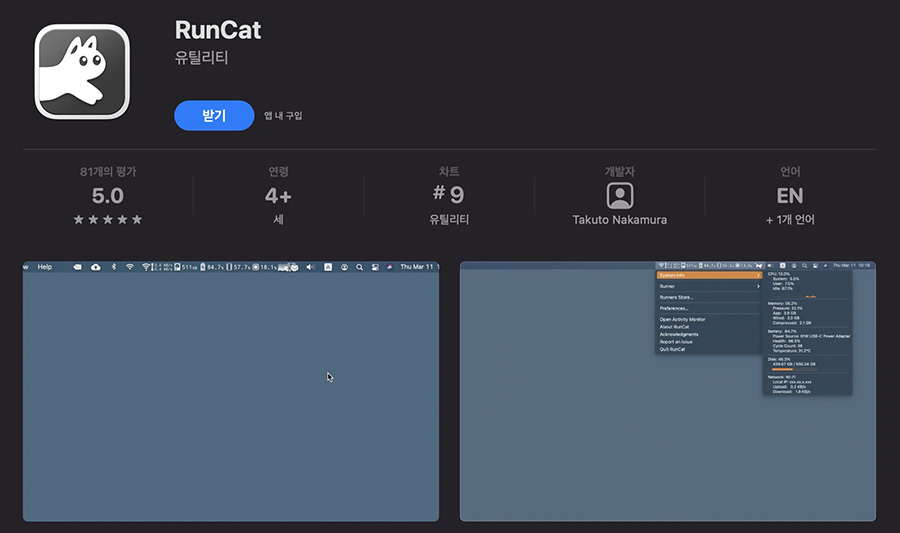
Task: Click the 4+ age rating
Action: click(x=278, y=196)
